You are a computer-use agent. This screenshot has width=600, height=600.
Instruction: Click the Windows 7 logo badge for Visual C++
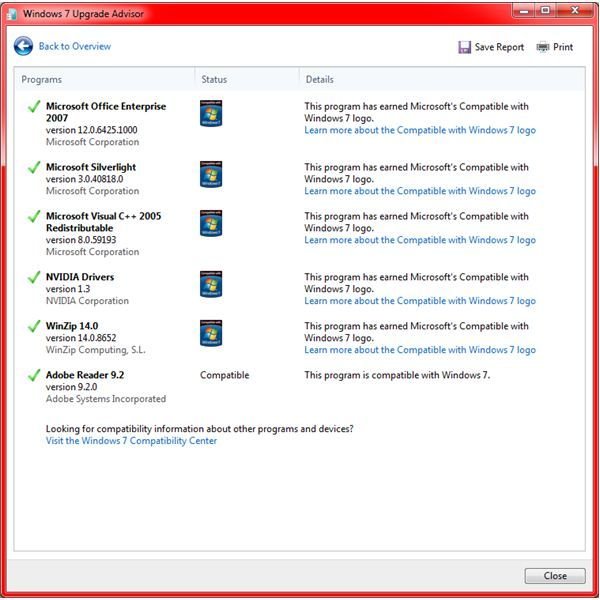pyautogui.click(x=211, y=223)
